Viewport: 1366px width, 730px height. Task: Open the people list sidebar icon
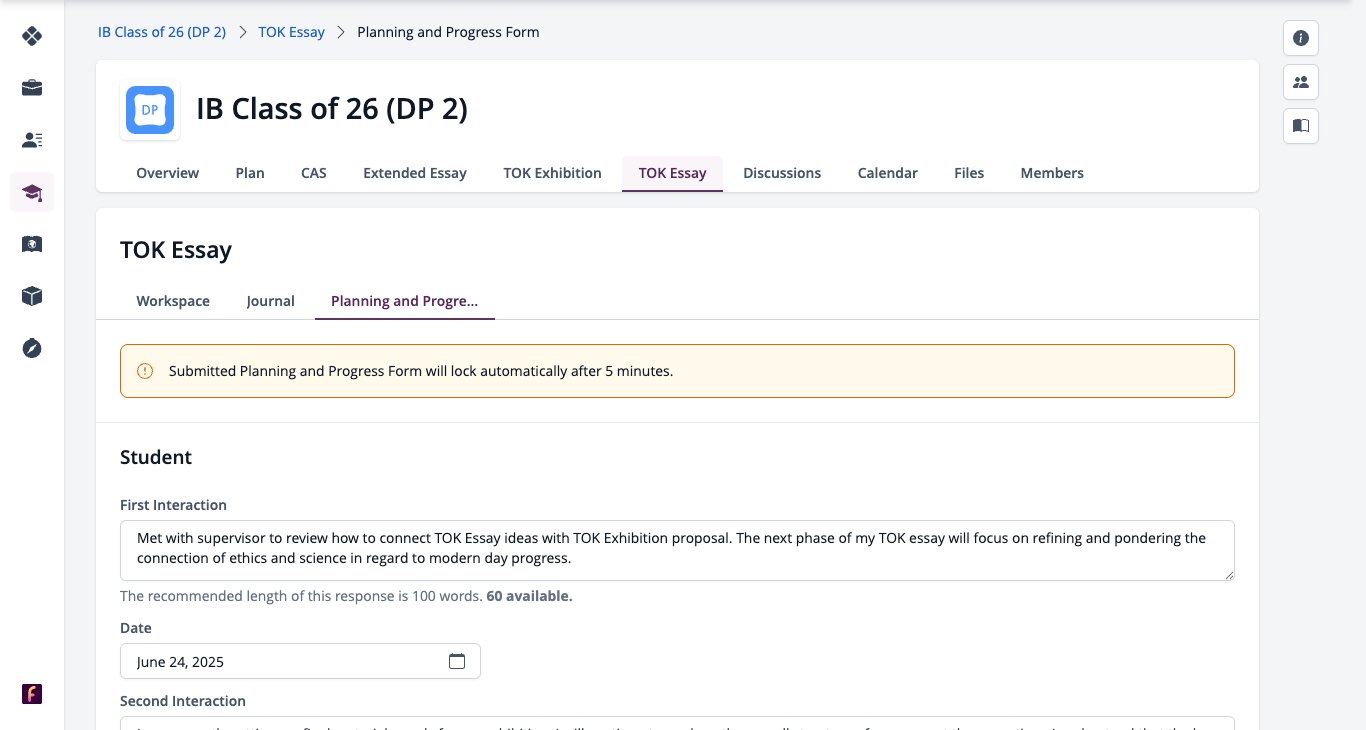pos(32,140)
